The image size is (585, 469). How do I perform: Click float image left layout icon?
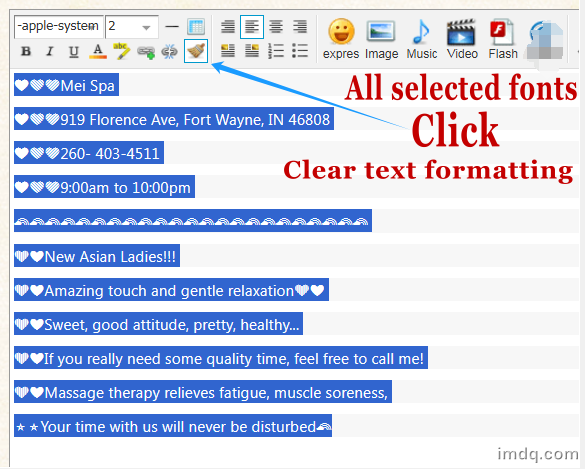click(x=228, y=51)
